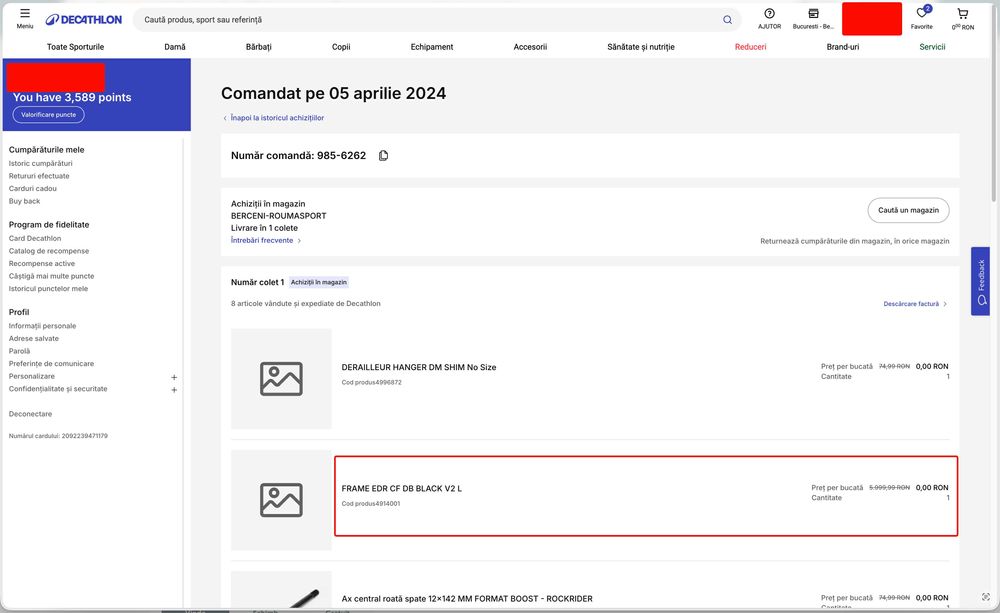Open Echipament menu
This screenshot has width=1000, height=613.
[432, 47]
